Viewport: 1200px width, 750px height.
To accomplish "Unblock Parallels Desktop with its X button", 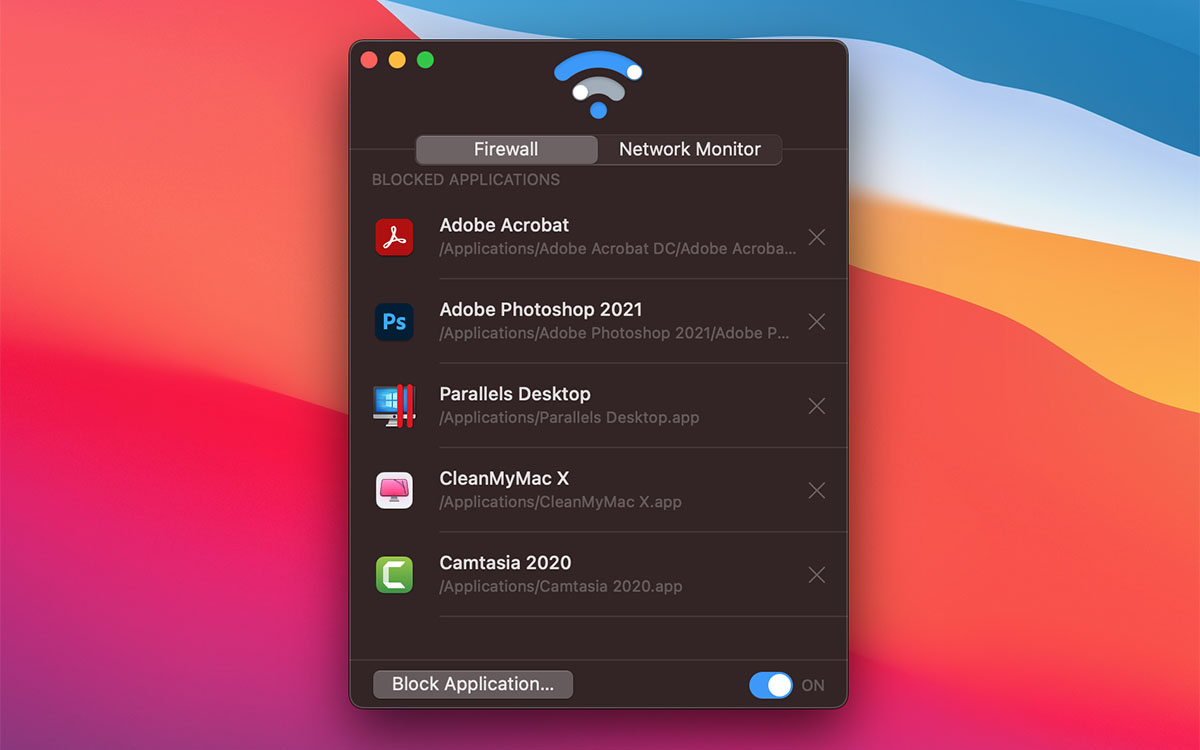I will (817, 406).
